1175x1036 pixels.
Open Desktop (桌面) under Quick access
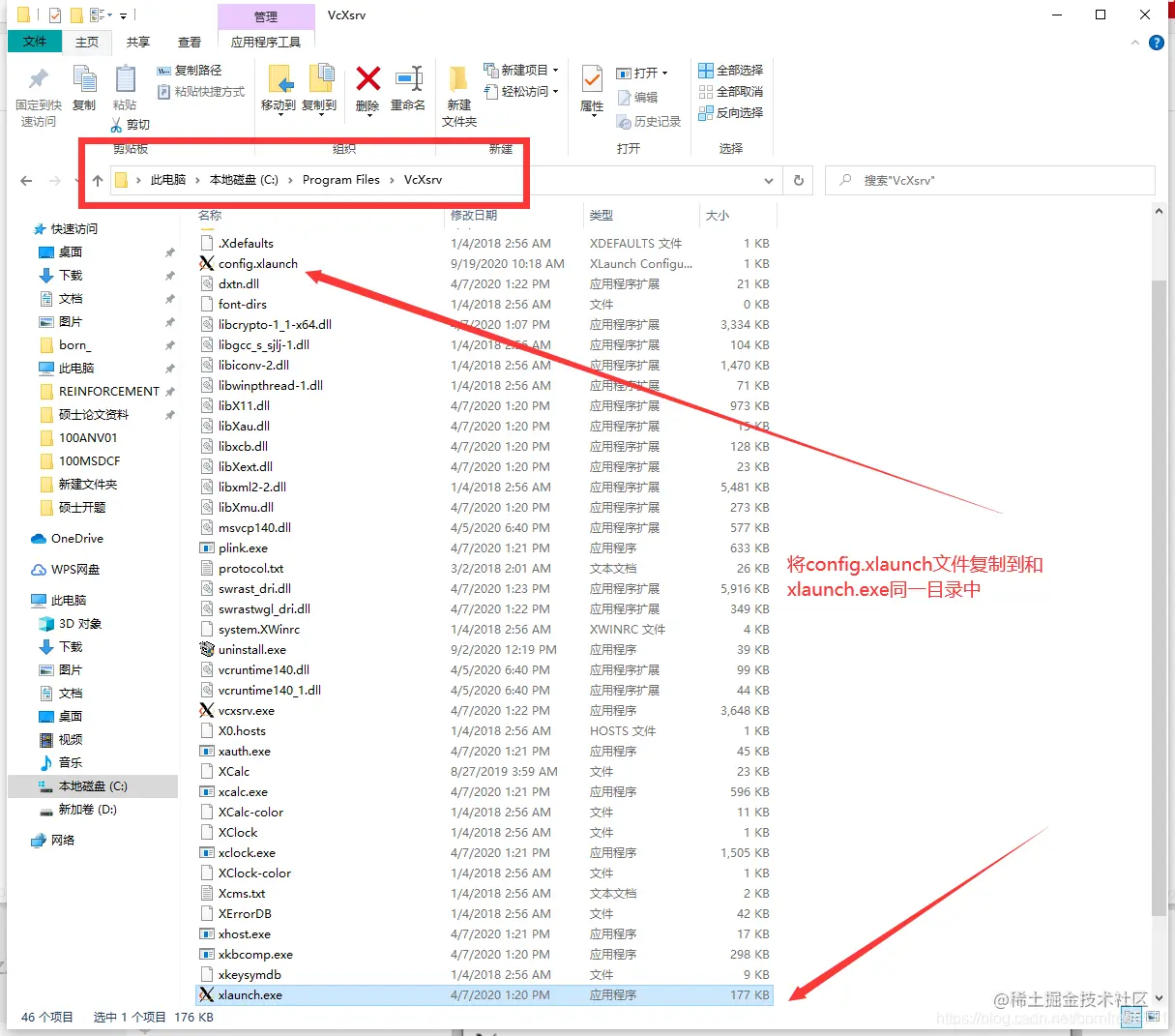(71, 252)
